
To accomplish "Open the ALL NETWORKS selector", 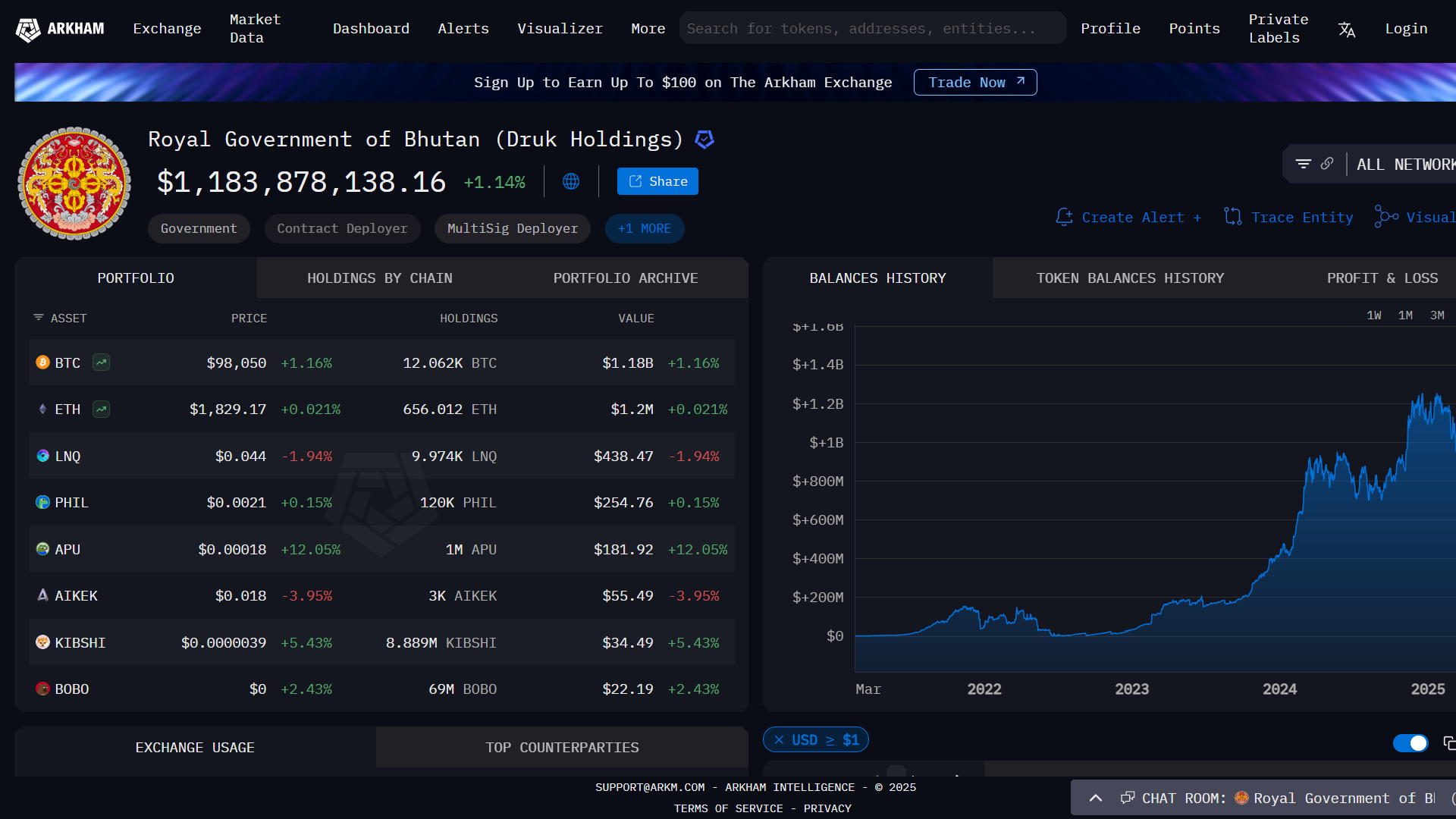I will [x=1406, y=165].
